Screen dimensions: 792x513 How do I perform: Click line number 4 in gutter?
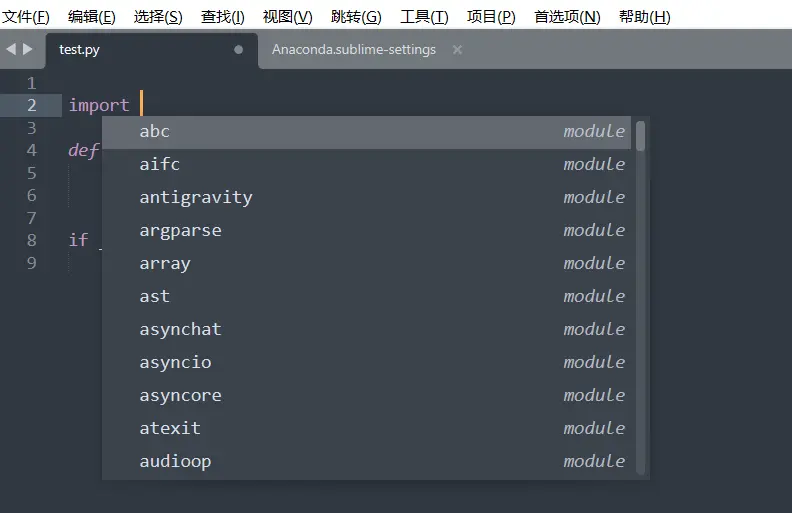pyautogui.click(x=32, y=150)
